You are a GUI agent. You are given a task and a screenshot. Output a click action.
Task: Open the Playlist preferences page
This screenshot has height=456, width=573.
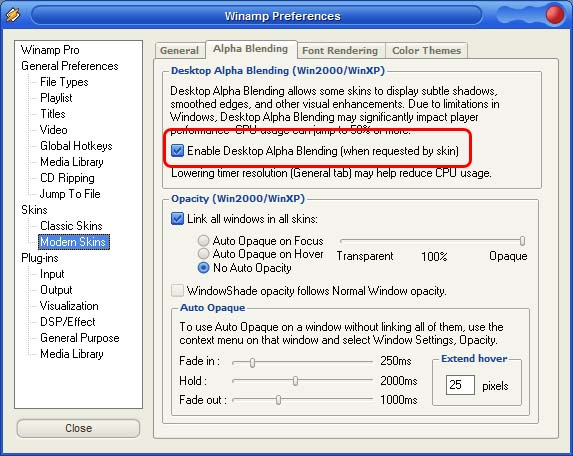56,98
